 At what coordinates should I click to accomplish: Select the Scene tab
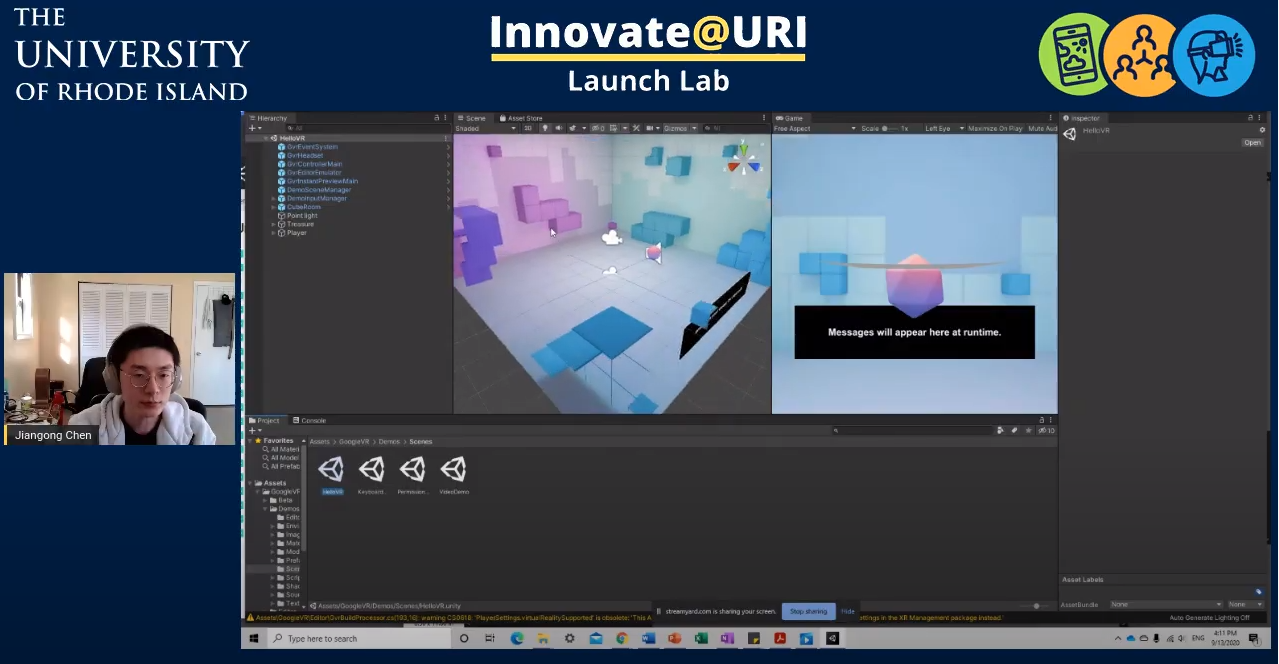coord(471,118)
